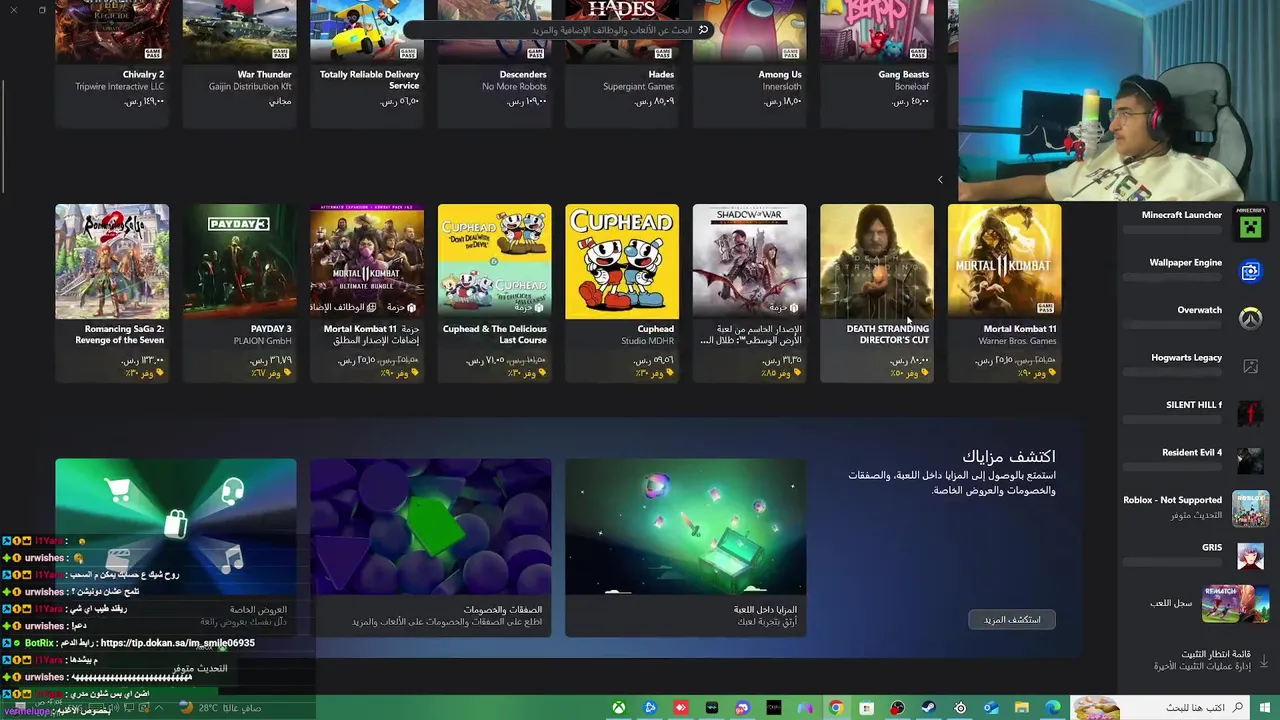This screenshot has height=720, width=1280.
Task: Click the tip.dokan.sa link in chat overlay
Action: pyautogui.click(x=178, y=643)
